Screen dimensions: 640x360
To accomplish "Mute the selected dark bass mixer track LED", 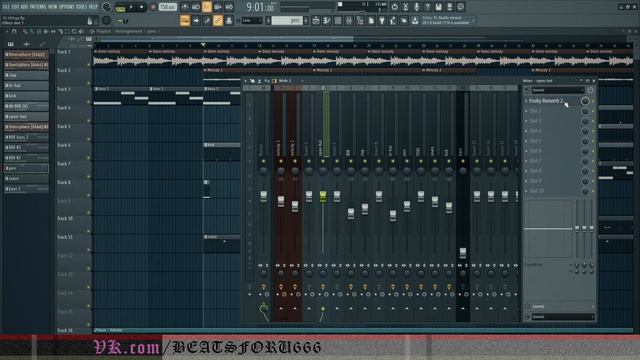I will pos(462,162).
